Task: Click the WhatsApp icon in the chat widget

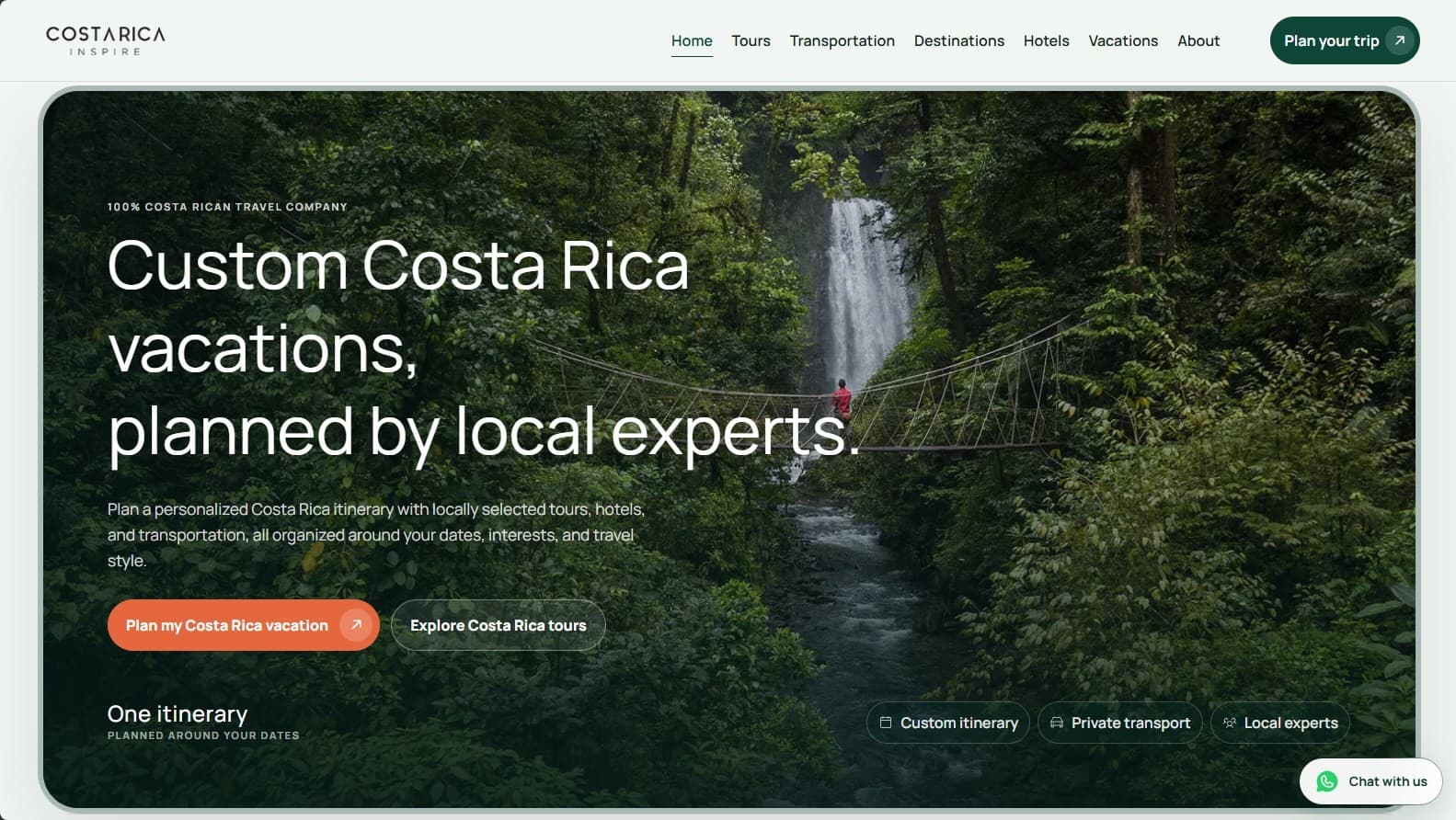Action: click(x=1326, y=781)
